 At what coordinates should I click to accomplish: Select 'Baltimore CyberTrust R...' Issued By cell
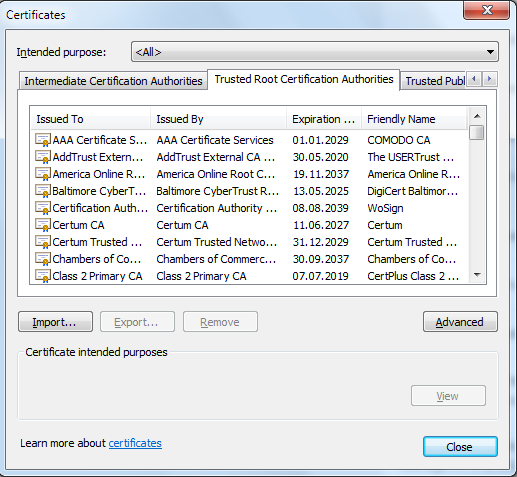(218, 191)
